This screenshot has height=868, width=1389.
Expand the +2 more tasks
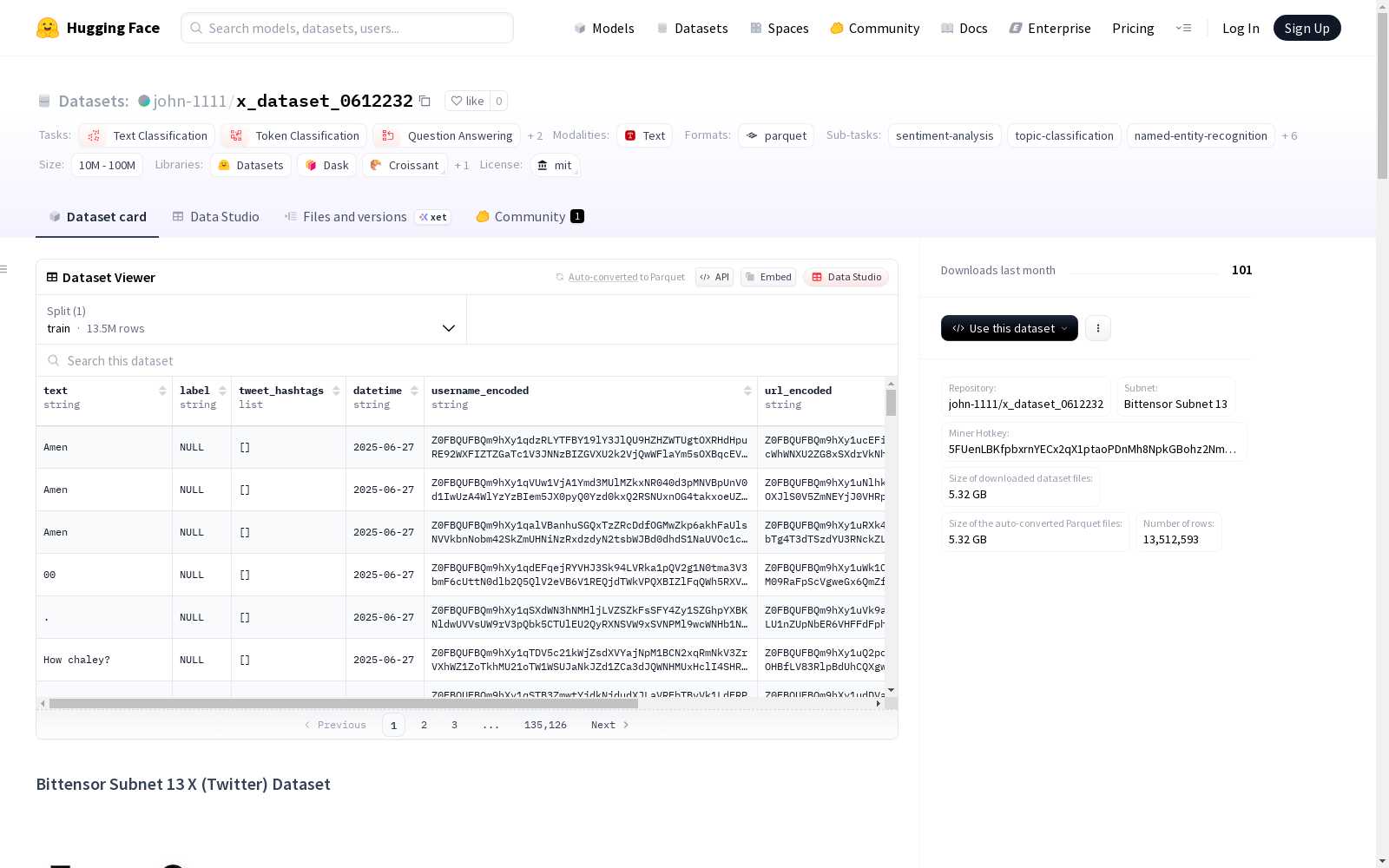[x=535, y=135]
